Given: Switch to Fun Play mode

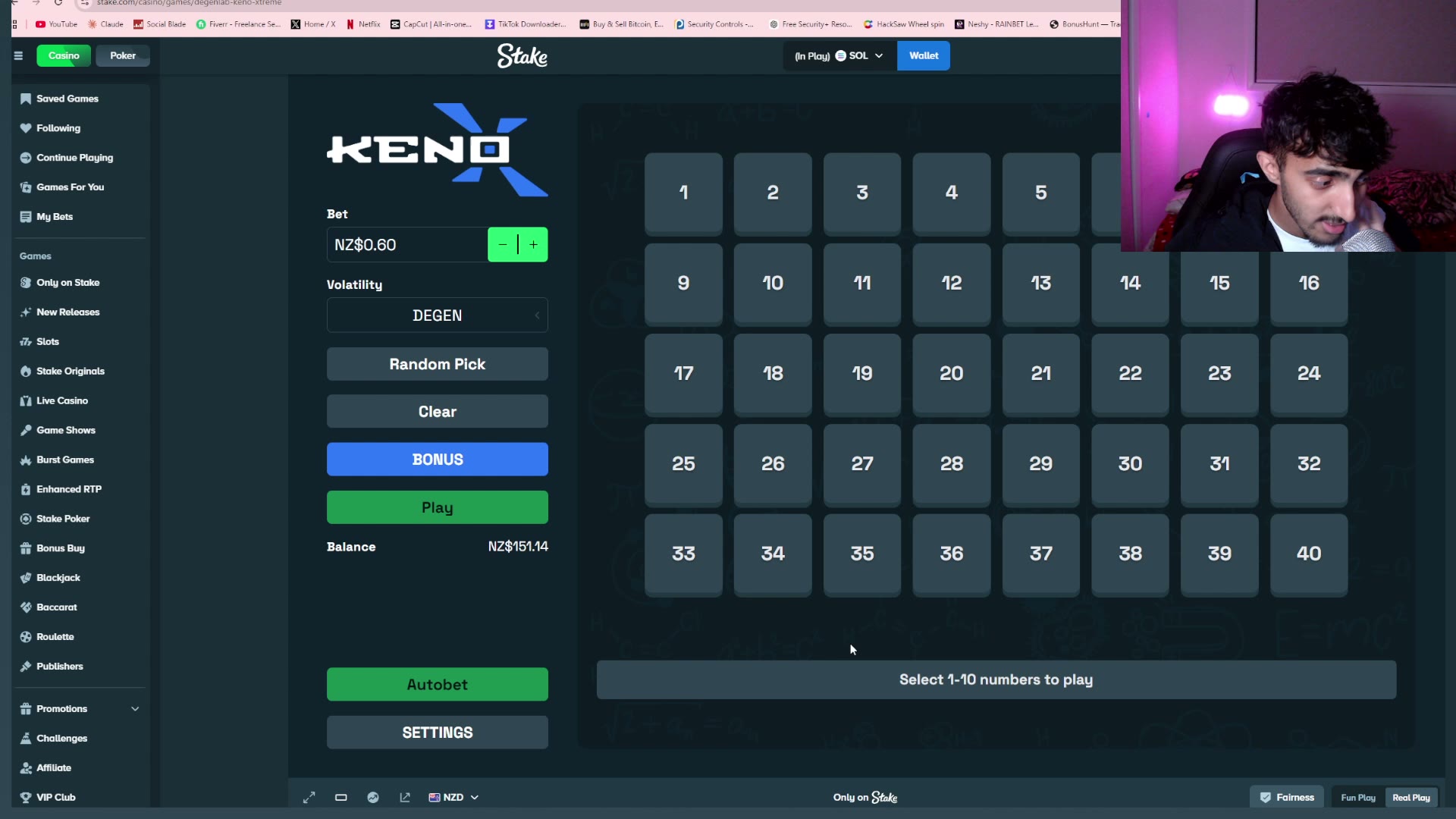Looking at the screenshot, I should pyautogui.click(x=1358, y=798).
